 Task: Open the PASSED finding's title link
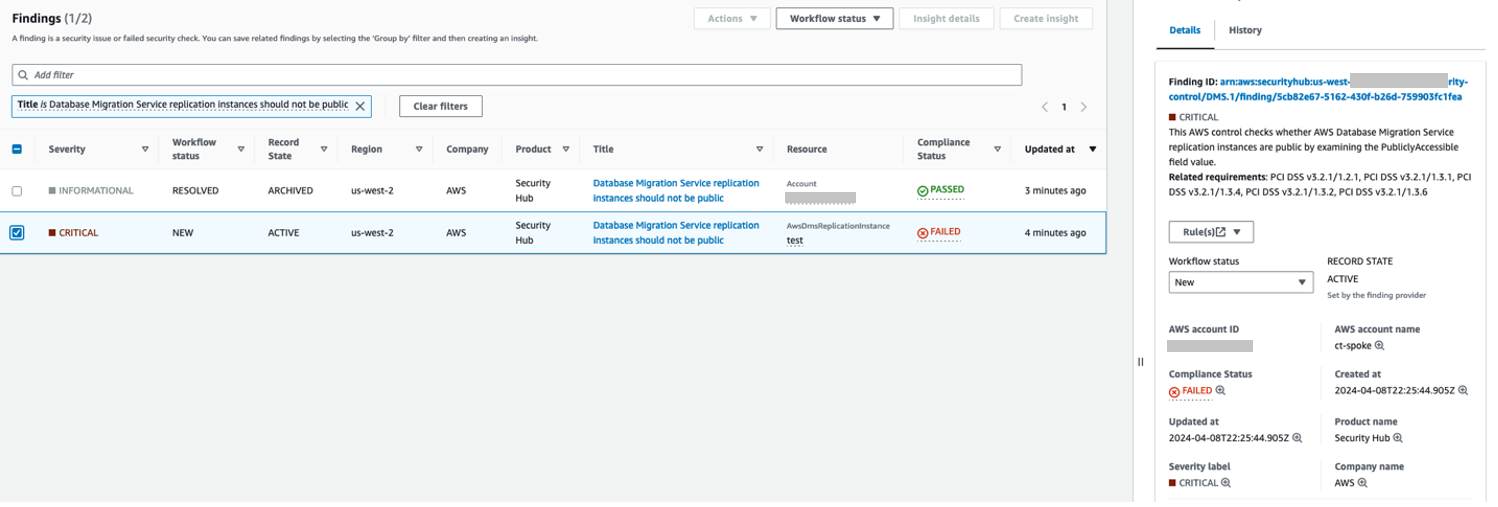tap(676, 191)
